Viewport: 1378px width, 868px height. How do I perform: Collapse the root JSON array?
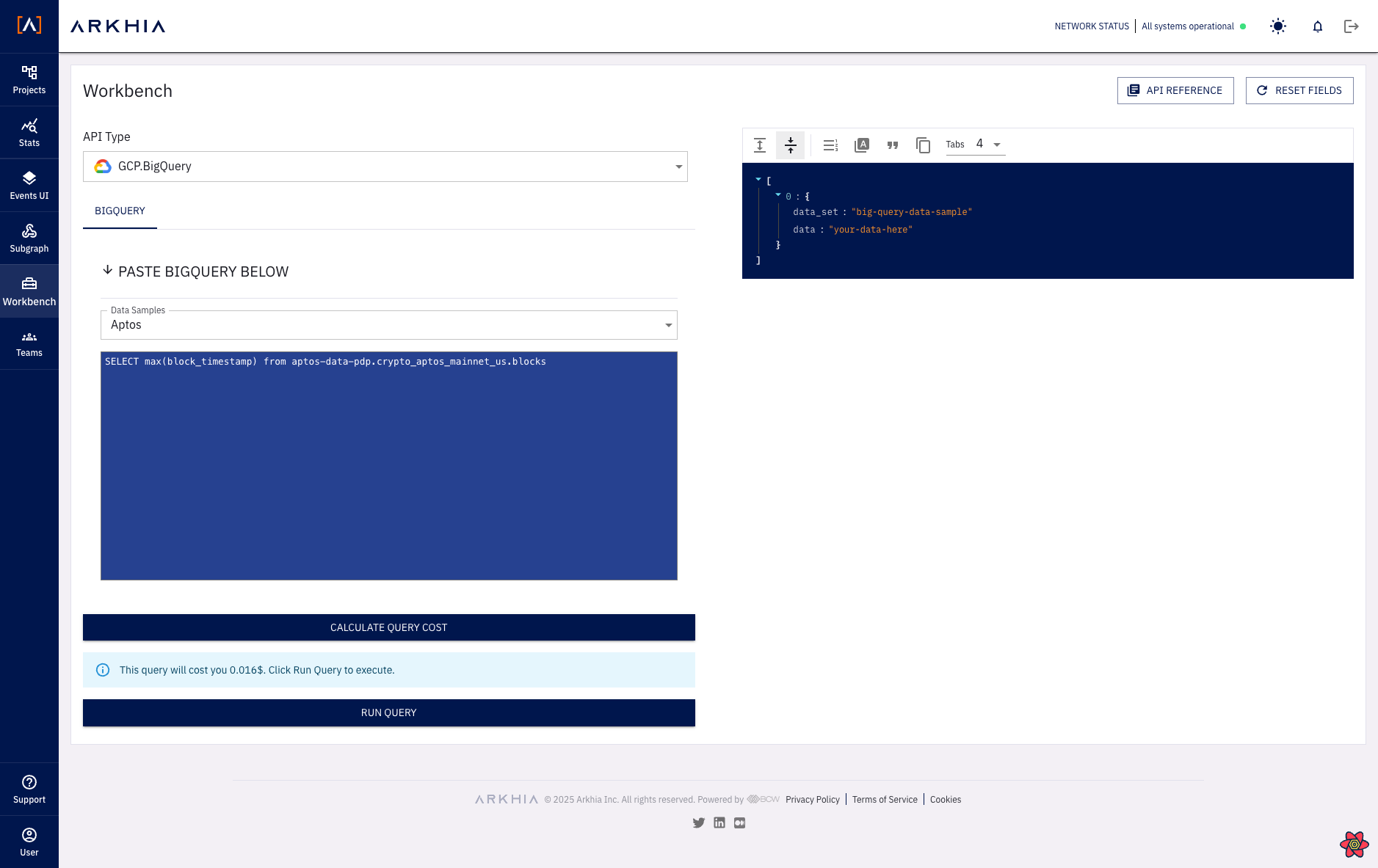coord(758,180)
